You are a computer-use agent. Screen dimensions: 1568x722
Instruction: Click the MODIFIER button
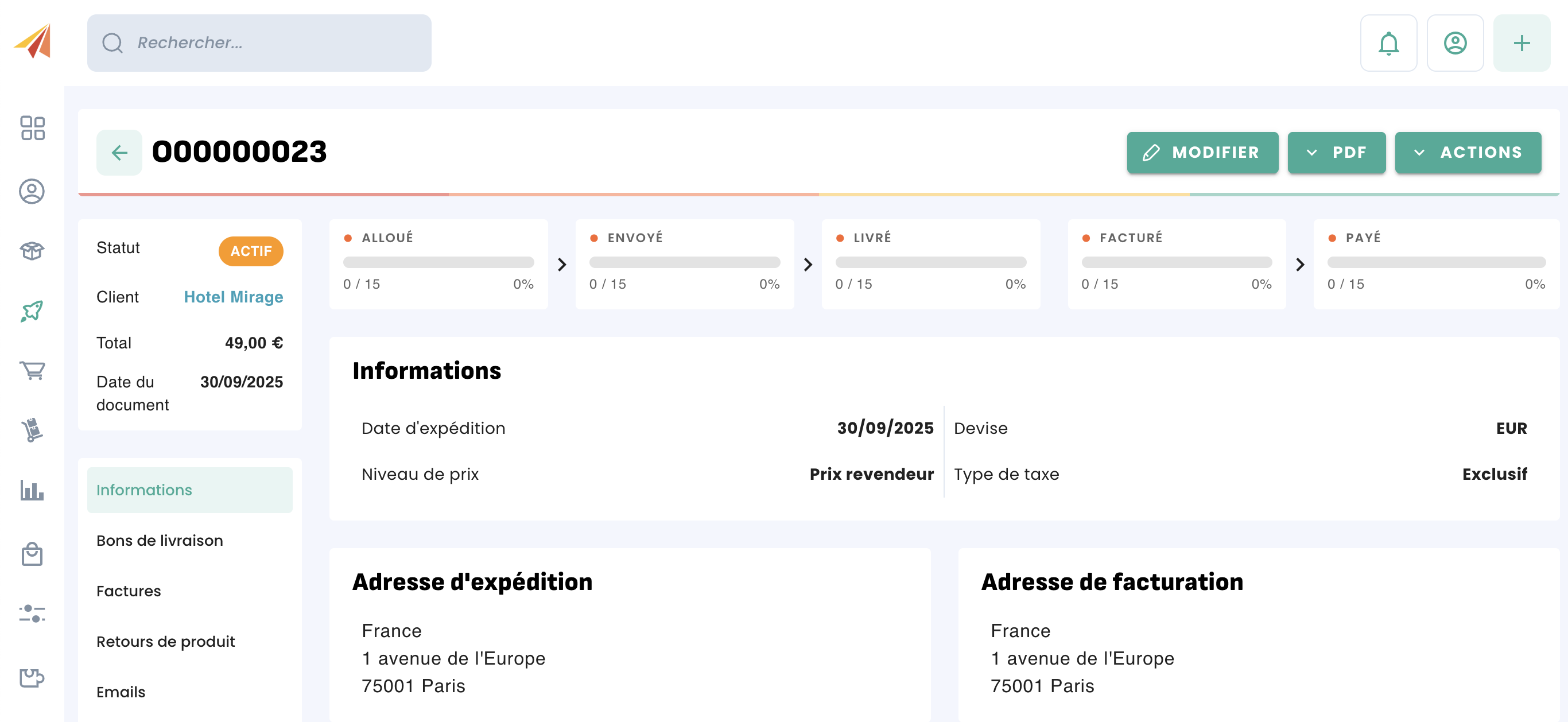tap(1202, 152)
